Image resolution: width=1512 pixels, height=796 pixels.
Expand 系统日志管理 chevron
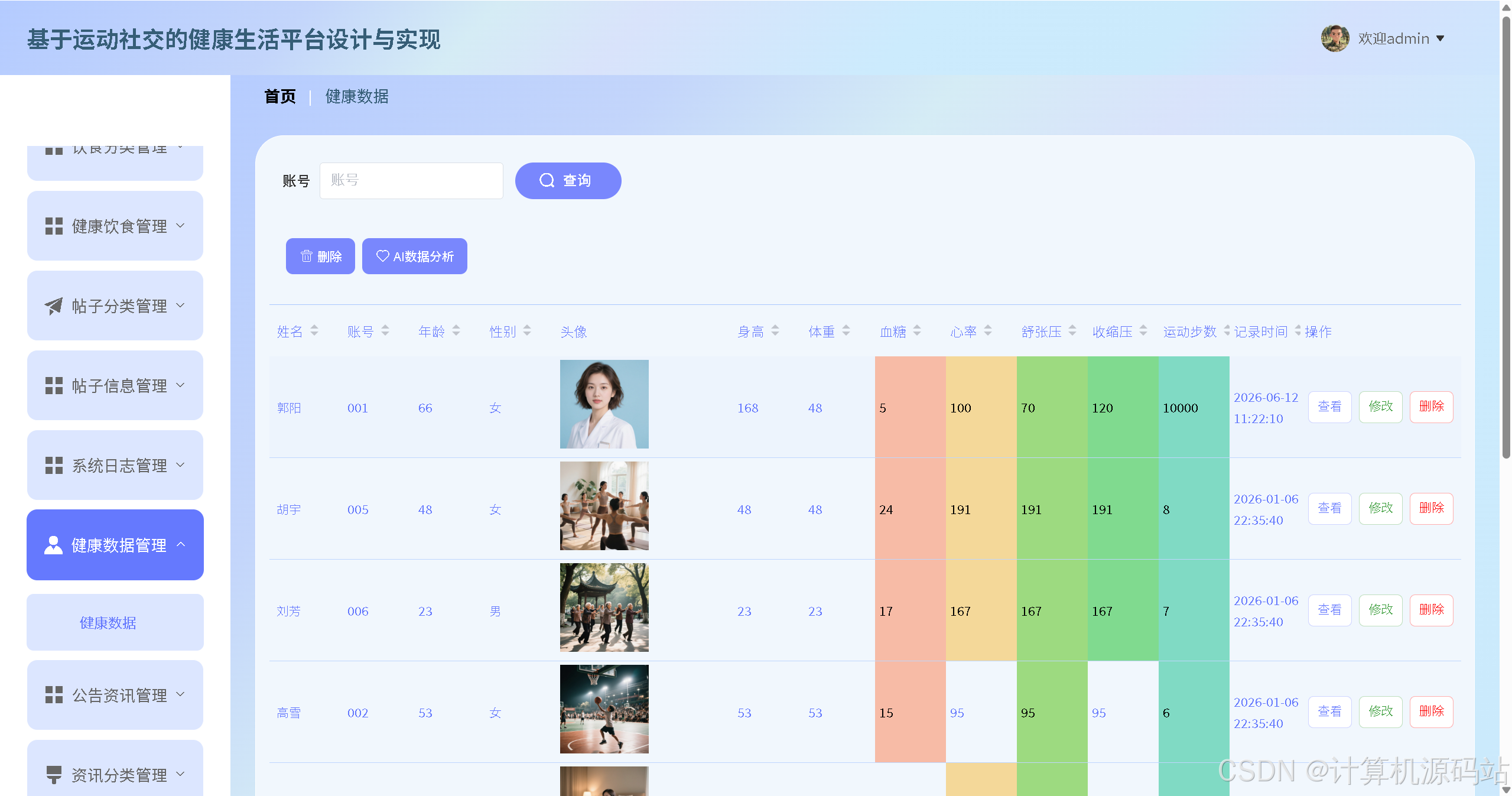(x=181, y=465)
